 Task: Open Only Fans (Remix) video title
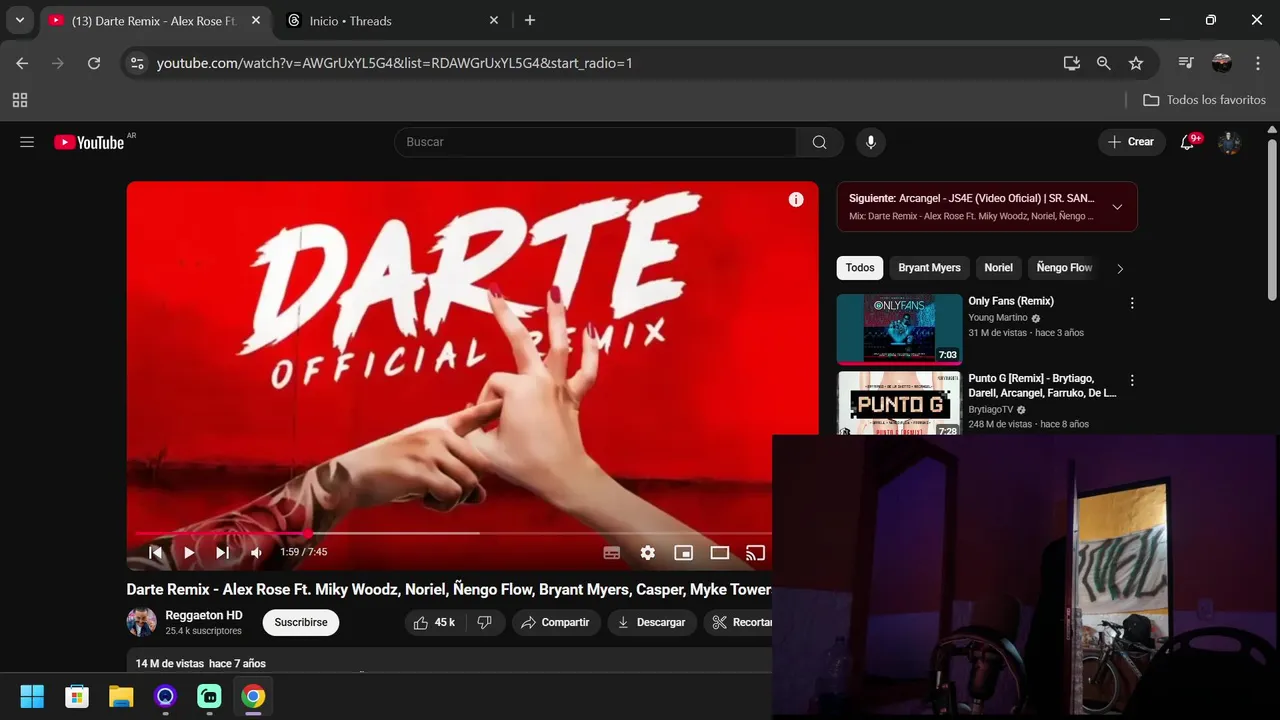(x=1011, y=301)
